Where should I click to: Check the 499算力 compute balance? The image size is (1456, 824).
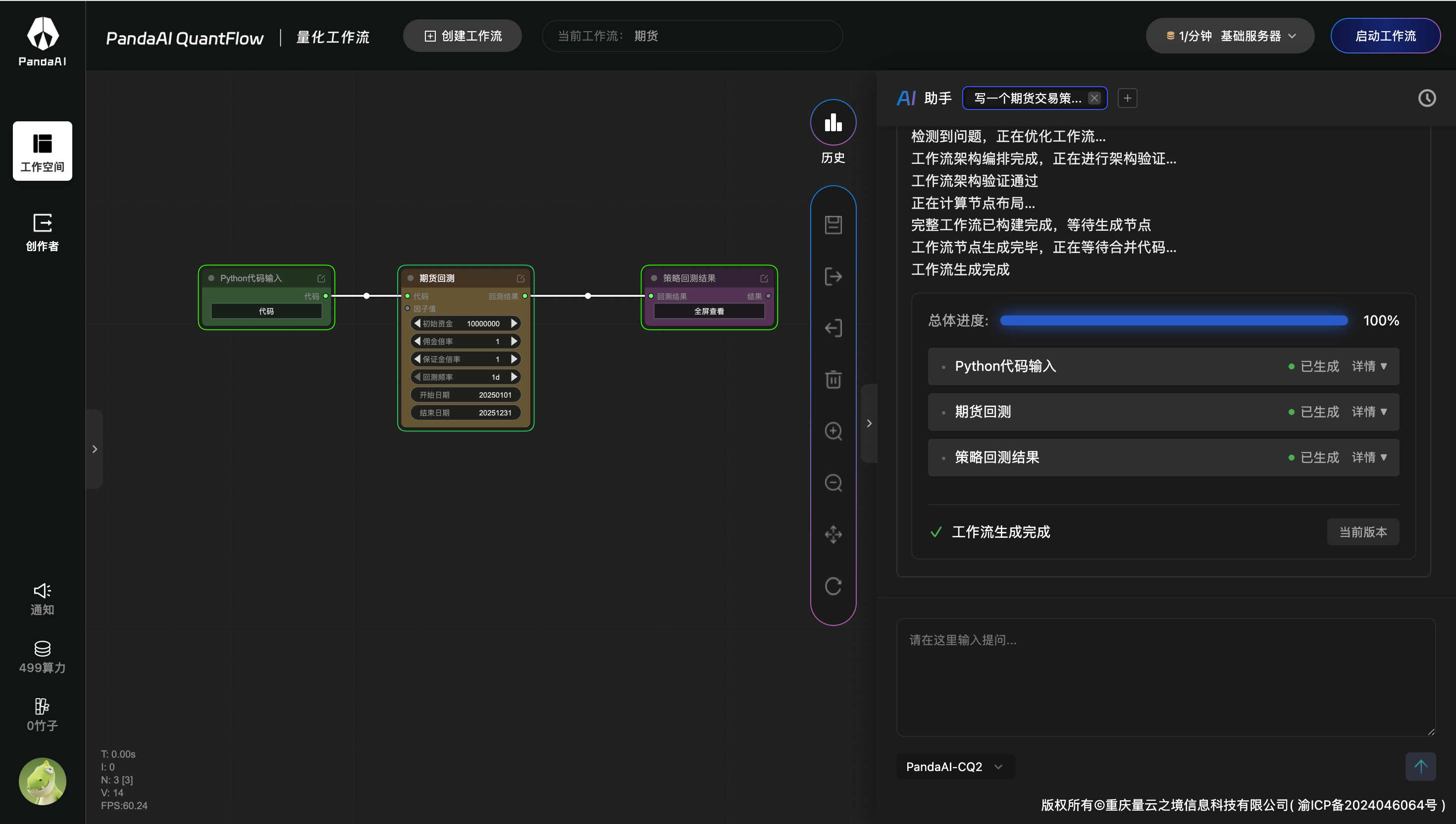(x=43, y=657)
